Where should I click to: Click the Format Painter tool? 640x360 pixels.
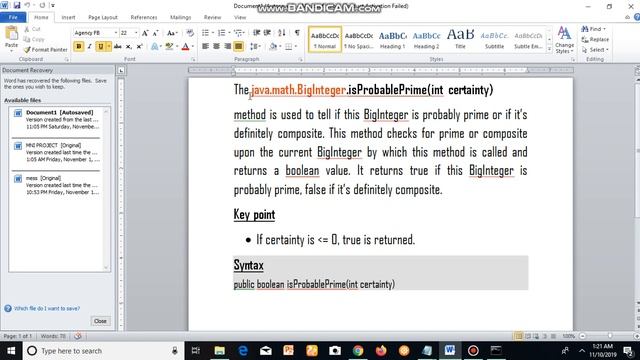[45, 49]
